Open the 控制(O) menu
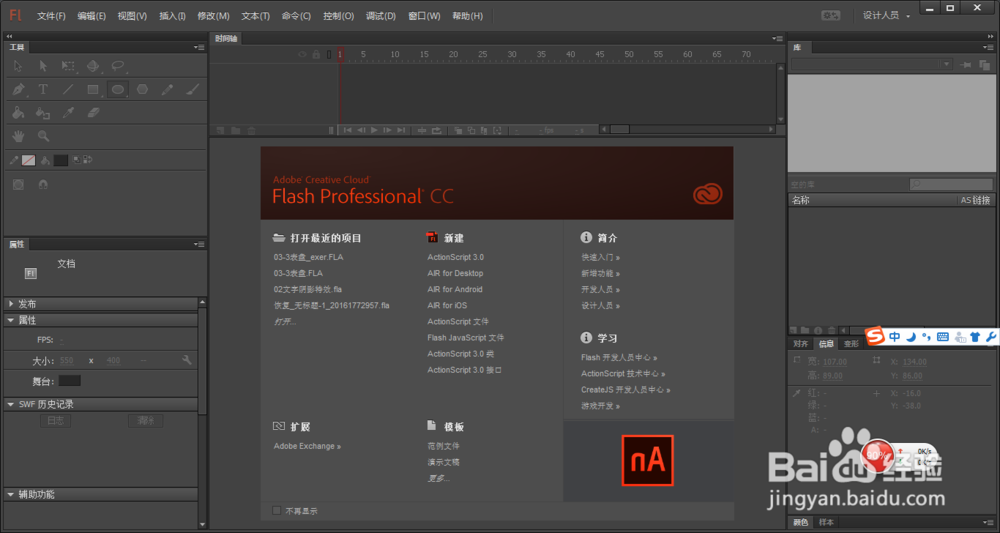 (x=339, y=16)
